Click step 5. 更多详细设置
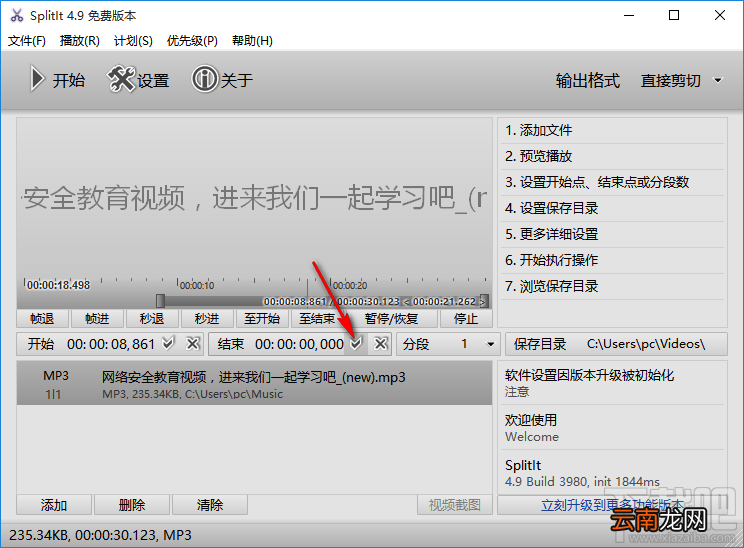This screenshot has width=744, height=548. [x=612, y=234]
